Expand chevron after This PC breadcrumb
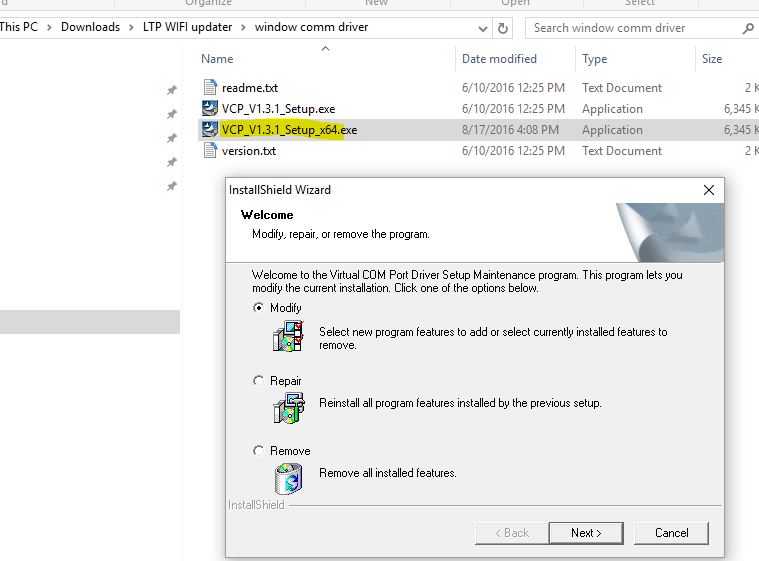The image size is (759, 561). point(49,28)
